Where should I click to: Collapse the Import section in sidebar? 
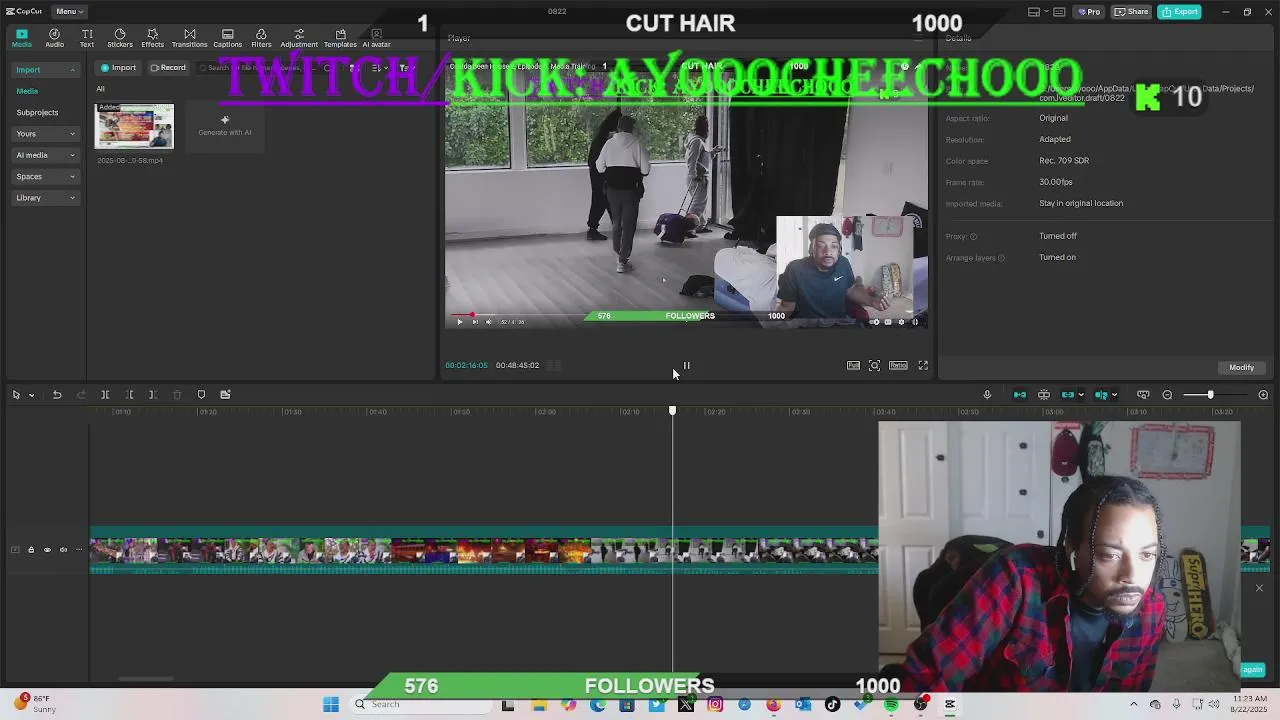click(x=45, y=70)
